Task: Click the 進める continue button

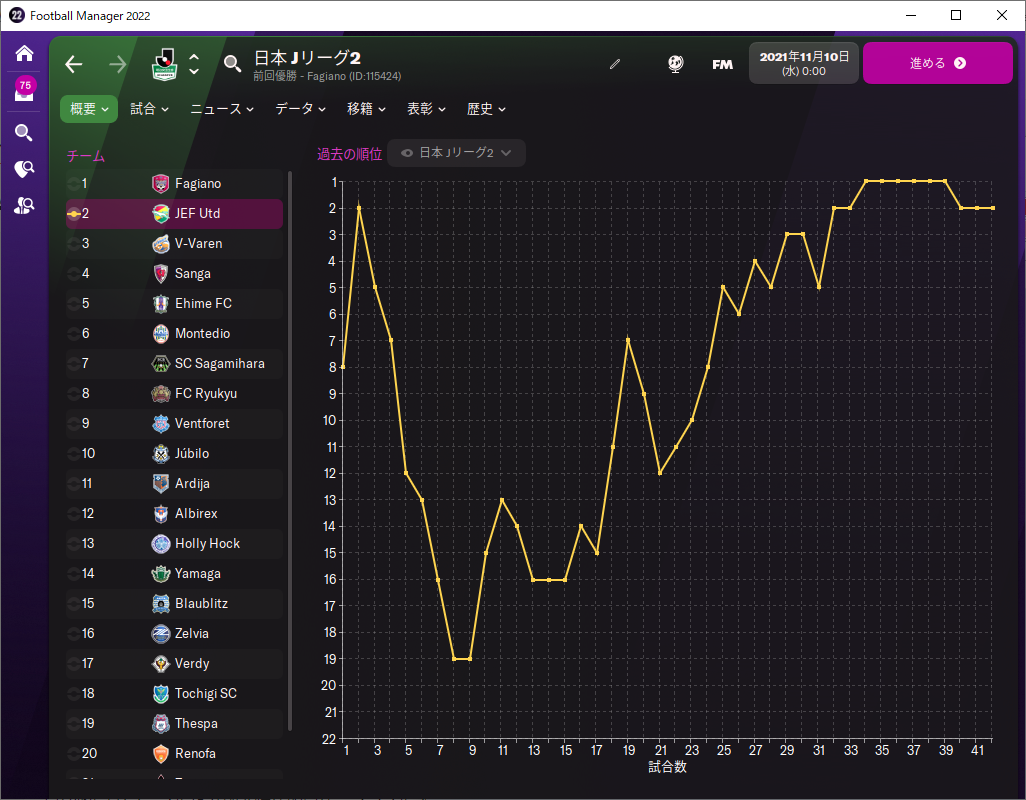Action: (x=938, y=63)
